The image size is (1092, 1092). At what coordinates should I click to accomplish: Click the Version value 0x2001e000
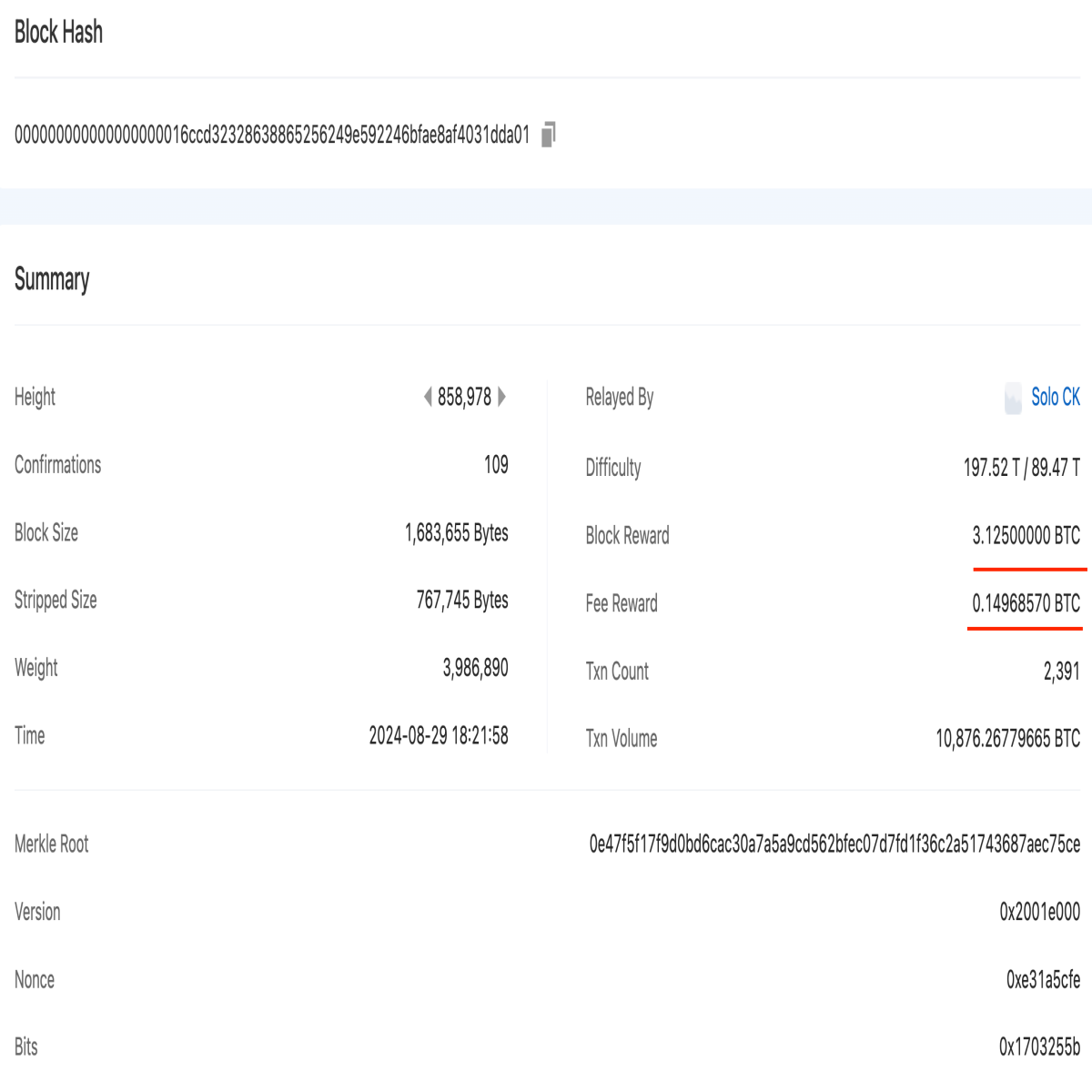coord(1040,912)
